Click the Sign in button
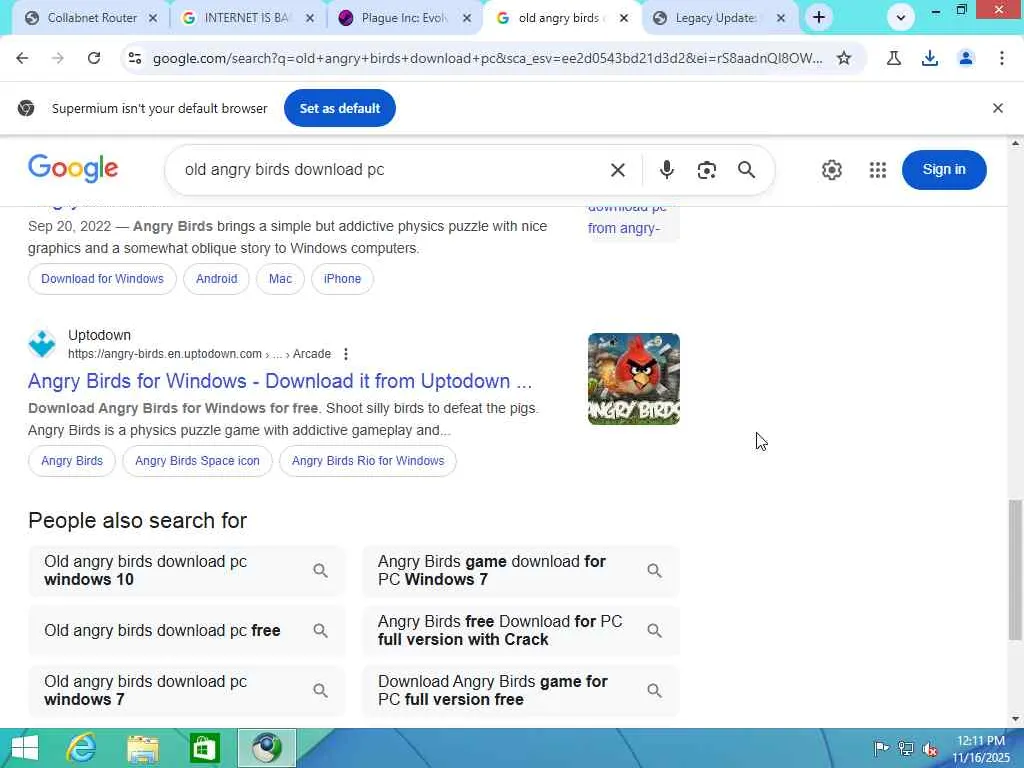Image resolution: width=1024 pixels, height=768 pixels. [x=944, y=170]
